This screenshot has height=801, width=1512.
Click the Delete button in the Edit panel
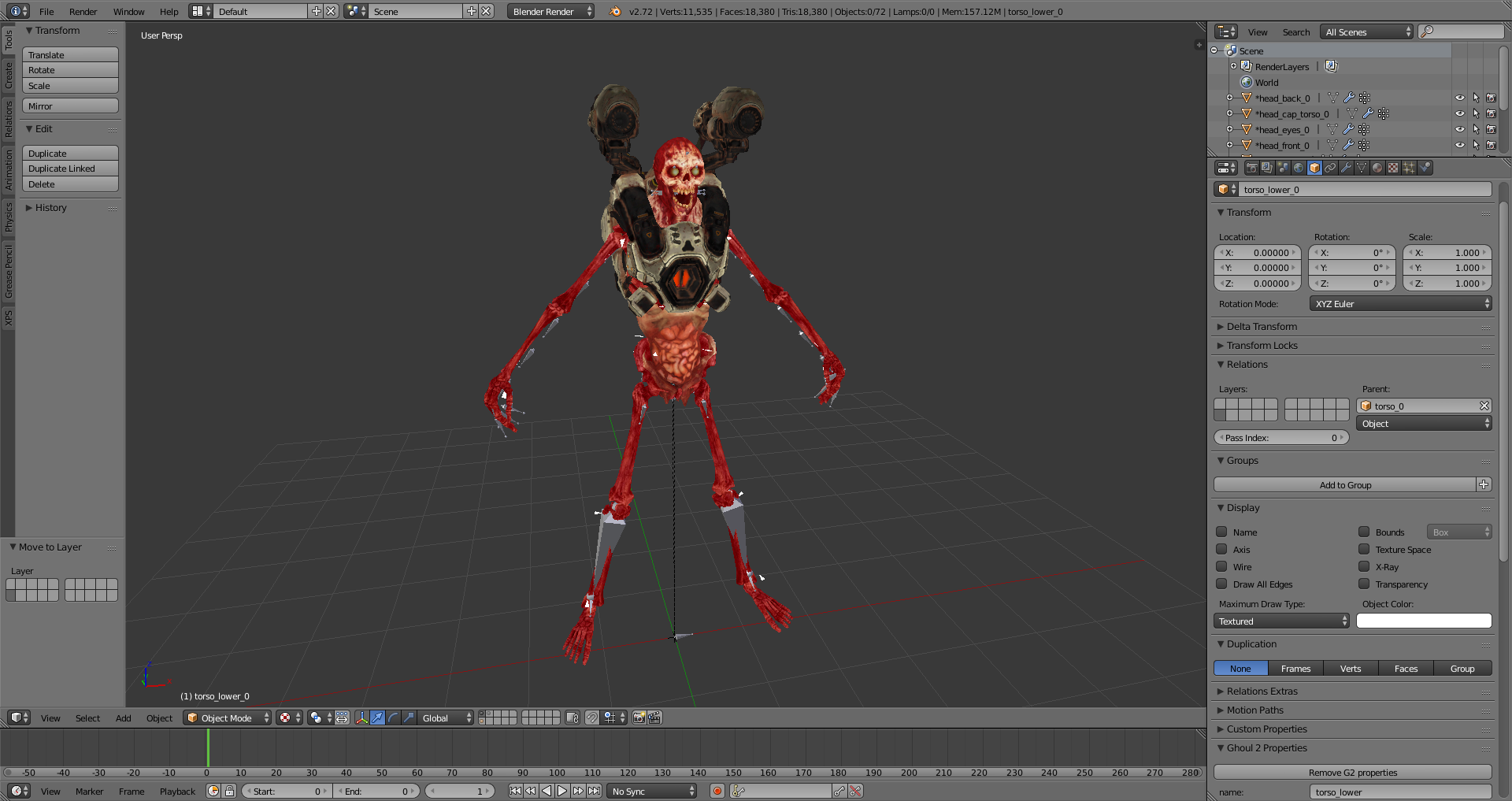point(70,184)
